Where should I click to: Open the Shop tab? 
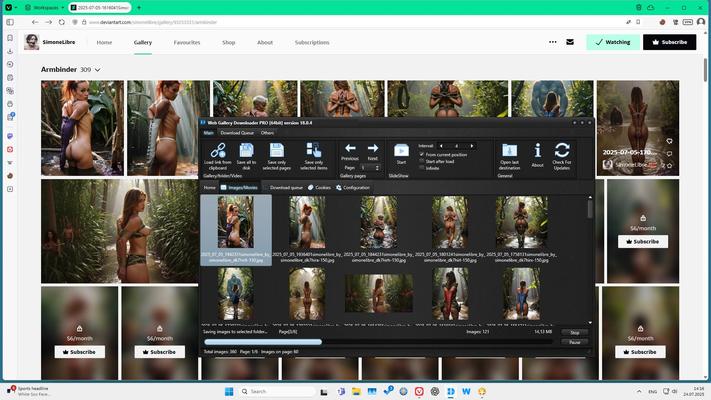[x=229, y=42]
